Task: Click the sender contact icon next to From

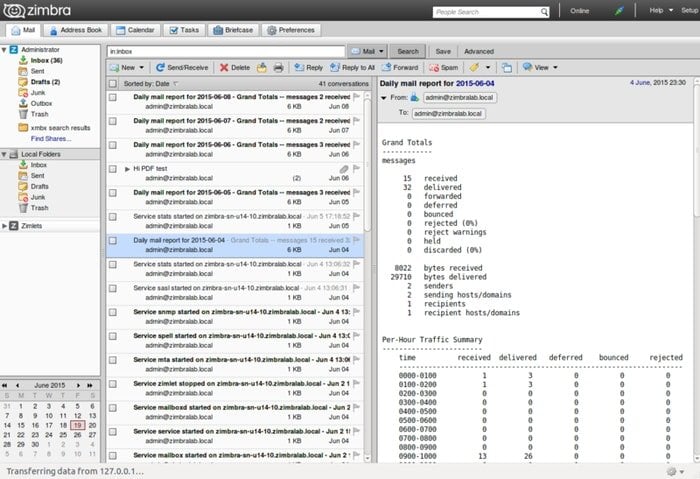Action: pos(415,97)
